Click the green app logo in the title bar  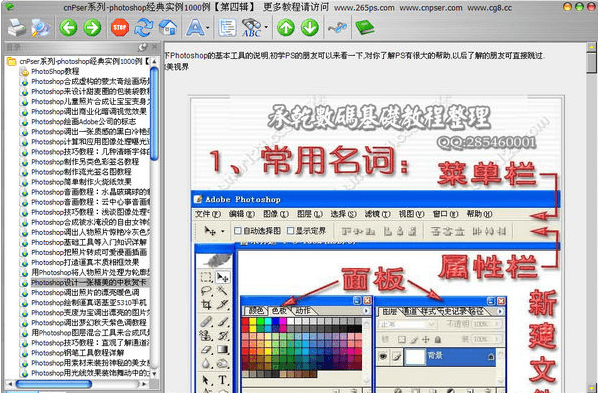click(x=10, y=6)
